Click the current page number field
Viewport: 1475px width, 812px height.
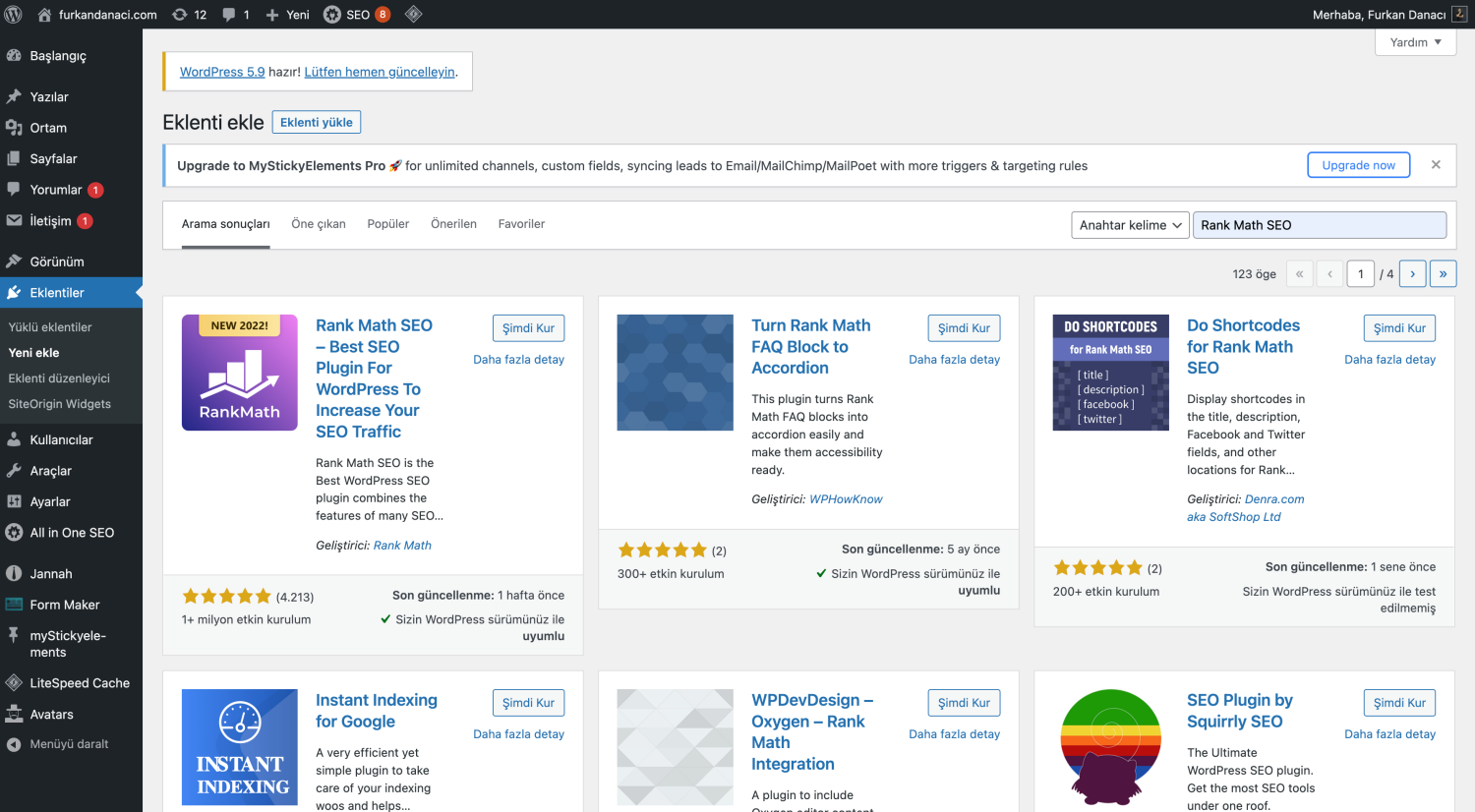coord(1361,274)
